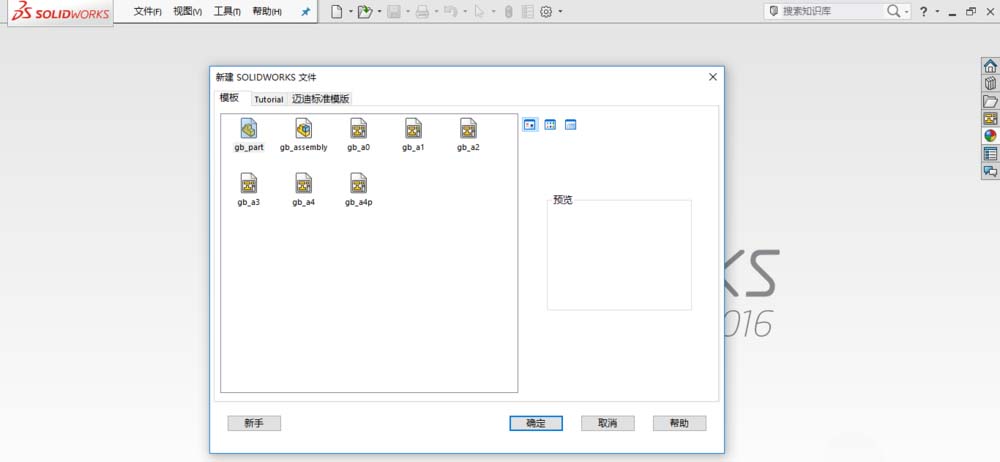This screenshot has width=1000, height=462.
Task: Pin the menu bar with pushpin
Action: click(305, 11)
